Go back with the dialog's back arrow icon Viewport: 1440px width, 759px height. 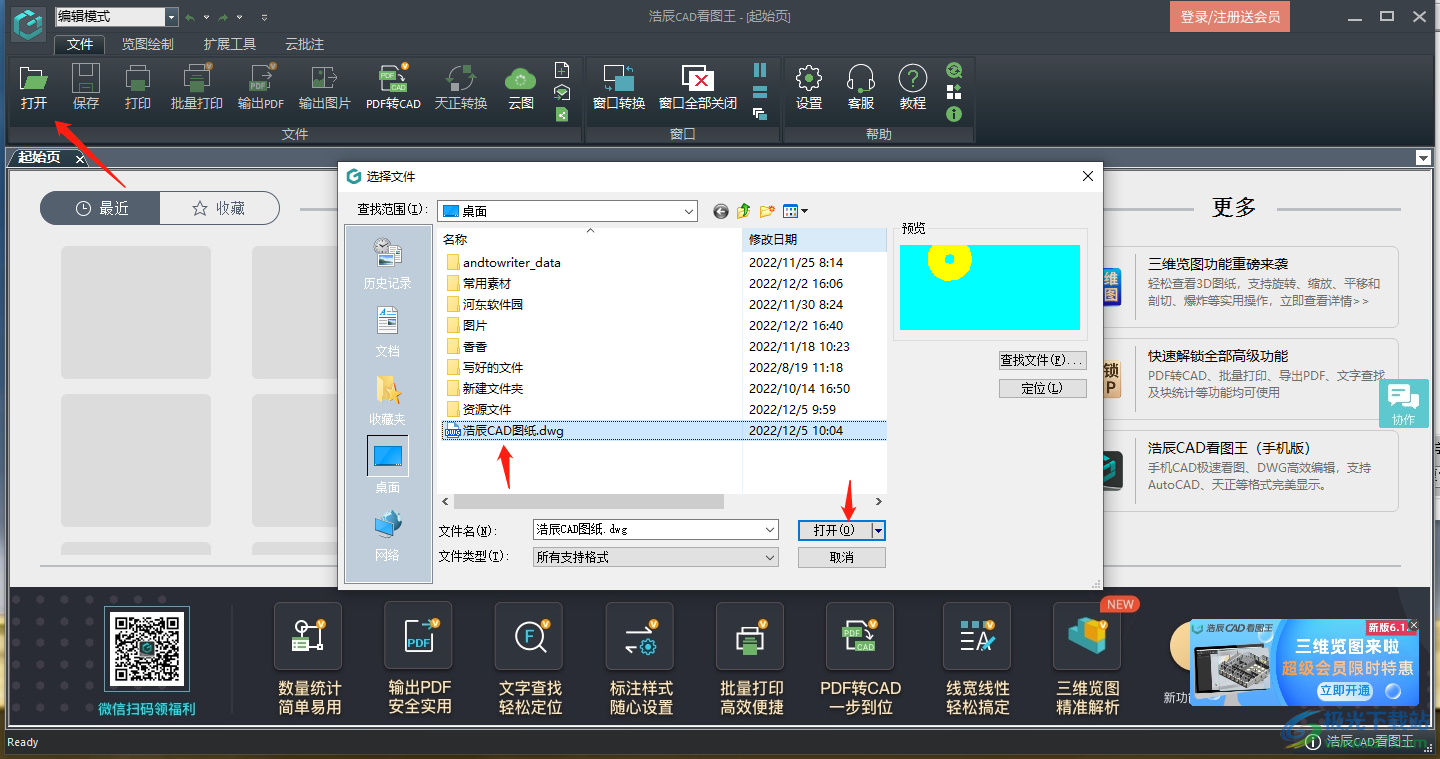tap(721, 211)
